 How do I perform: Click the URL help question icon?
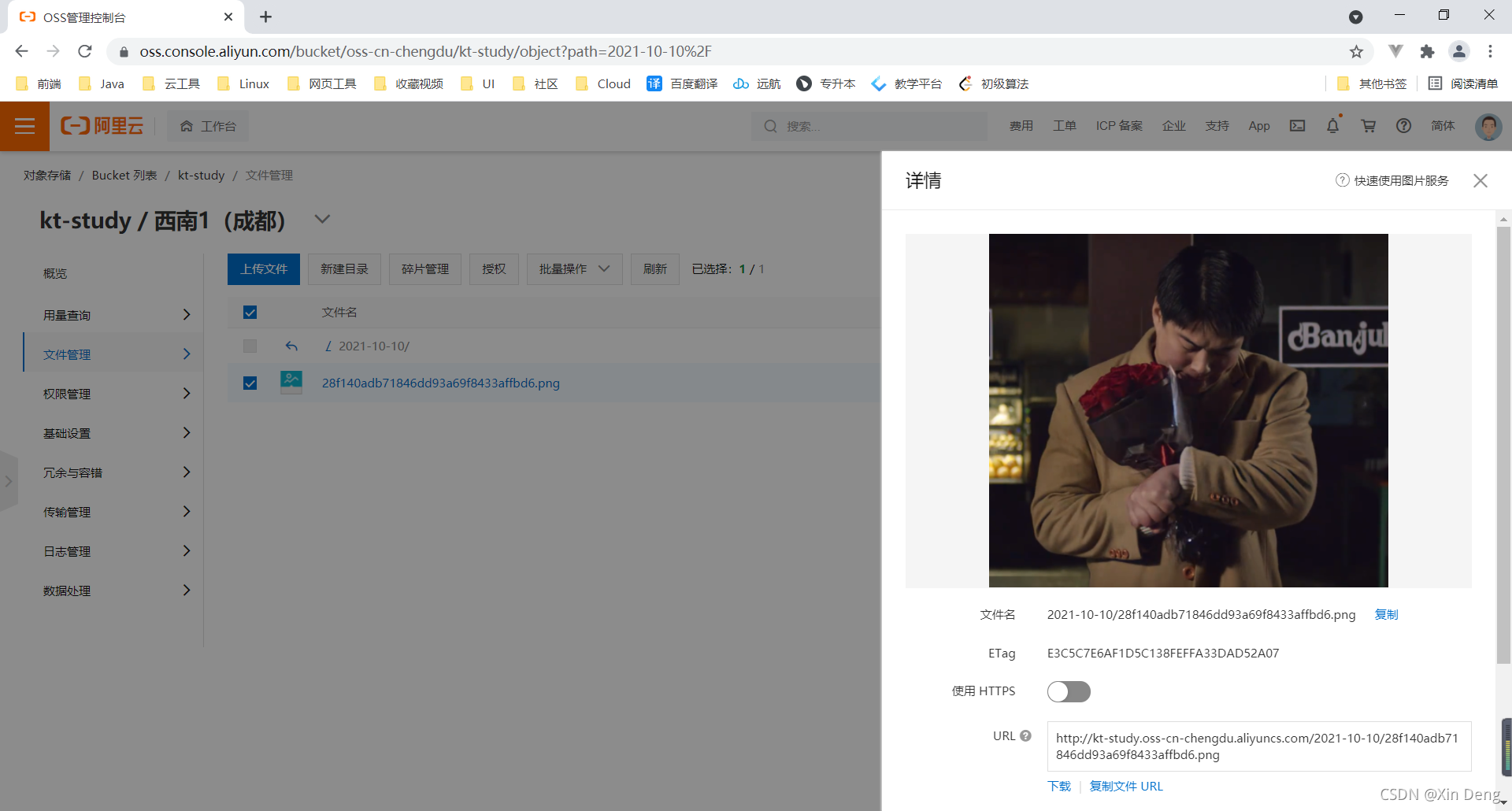click(x=1025, y=735)
